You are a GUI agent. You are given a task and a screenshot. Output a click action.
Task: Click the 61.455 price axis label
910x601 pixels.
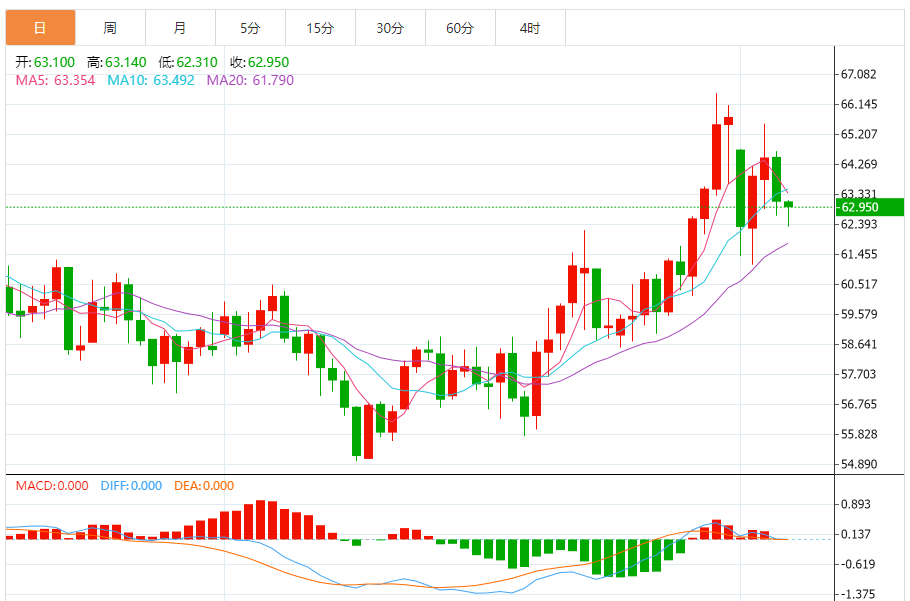pos(859,254)
